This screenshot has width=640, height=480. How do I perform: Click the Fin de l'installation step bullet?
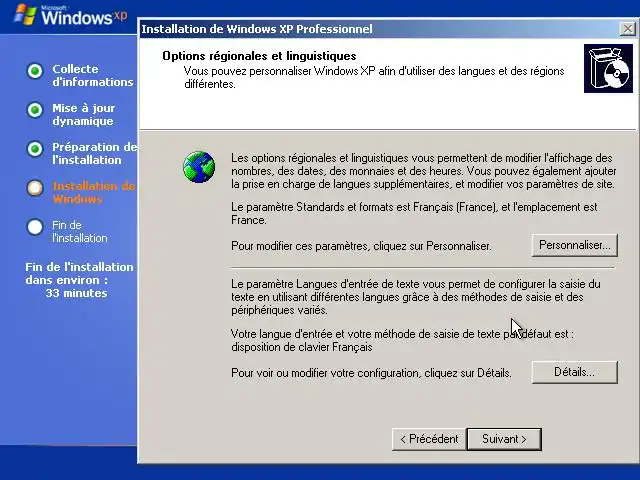point(35,227)
